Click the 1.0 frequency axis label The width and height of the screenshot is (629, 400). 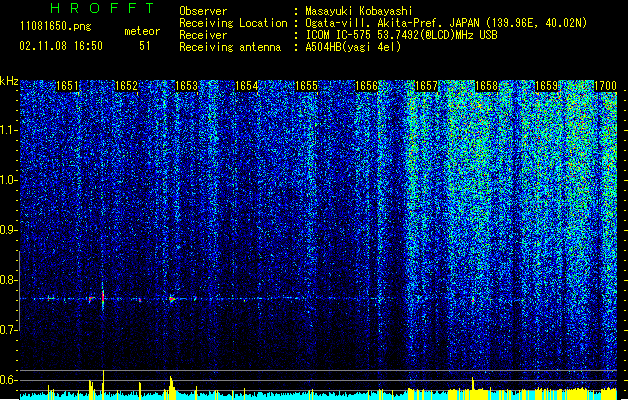9,180
